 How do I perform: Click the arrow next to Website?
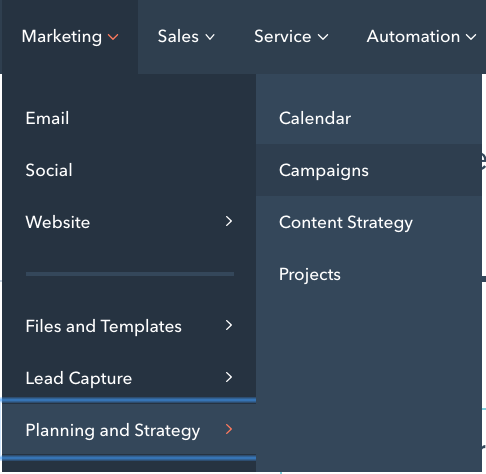(x=229, y=221)
